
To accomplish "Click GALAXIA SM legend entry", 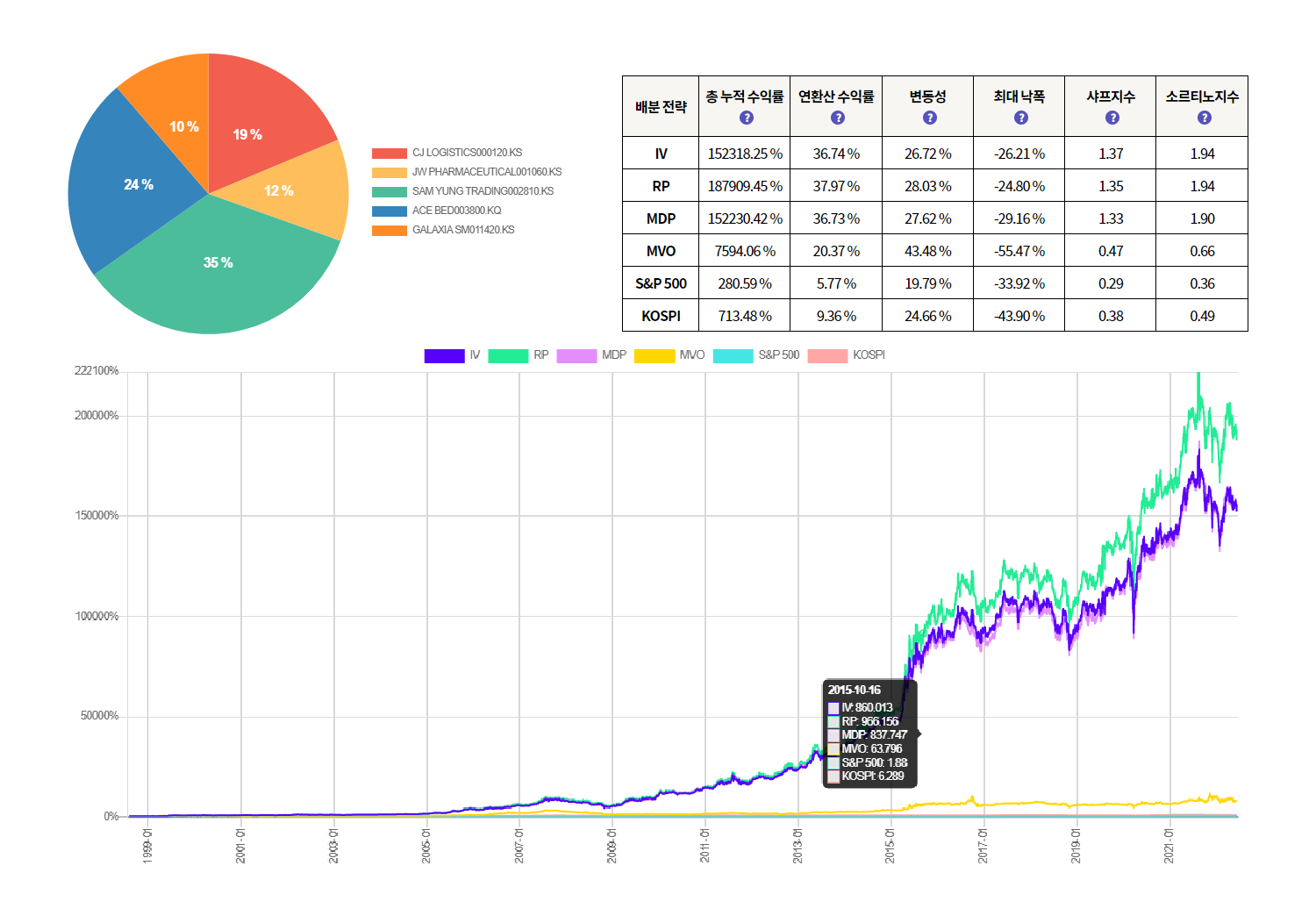I will 462,230.
